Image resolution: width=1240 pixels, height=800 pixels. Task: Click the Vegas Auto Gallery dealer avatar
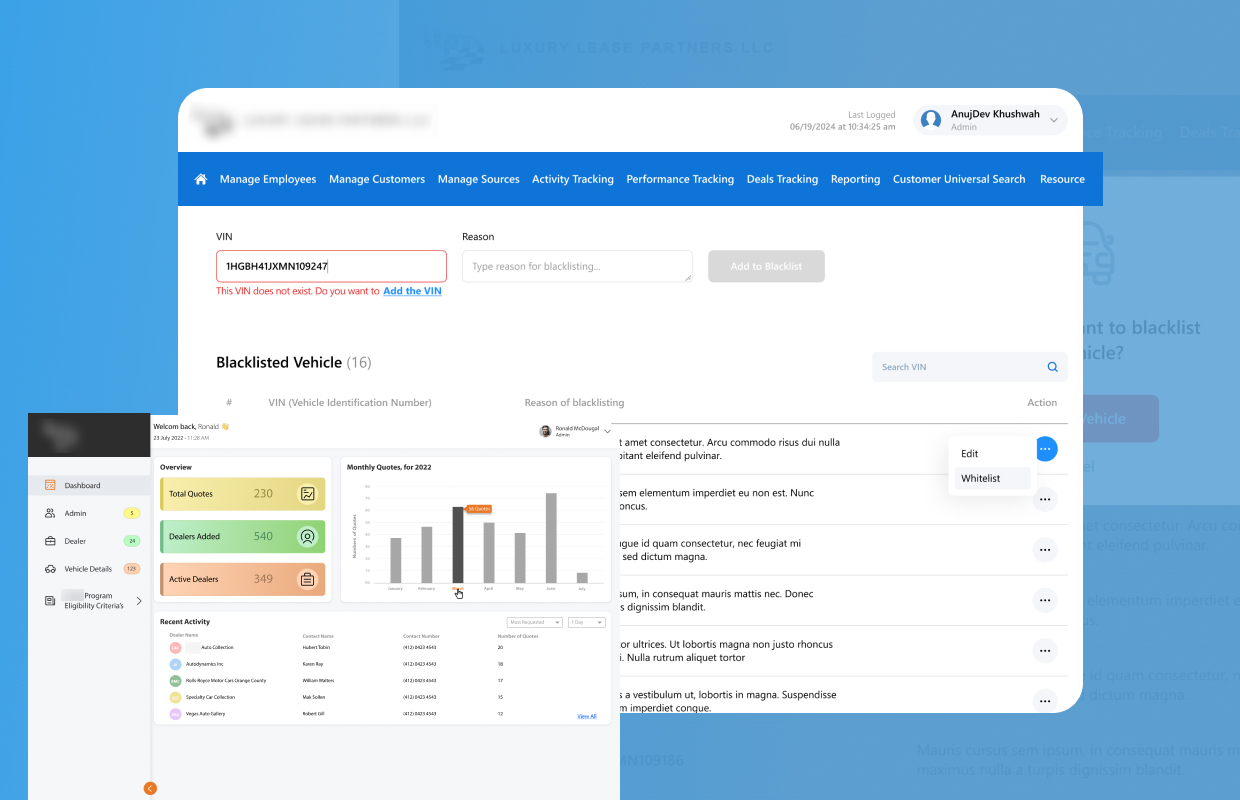175,714
